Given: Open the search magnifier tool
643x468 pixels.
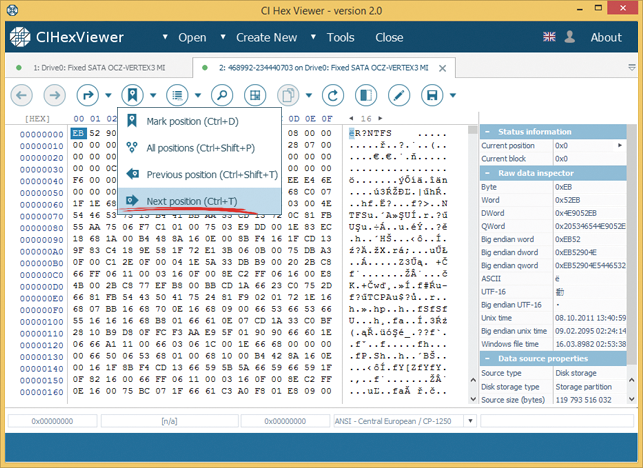Looking at the screenshot, I should [222, 95].
